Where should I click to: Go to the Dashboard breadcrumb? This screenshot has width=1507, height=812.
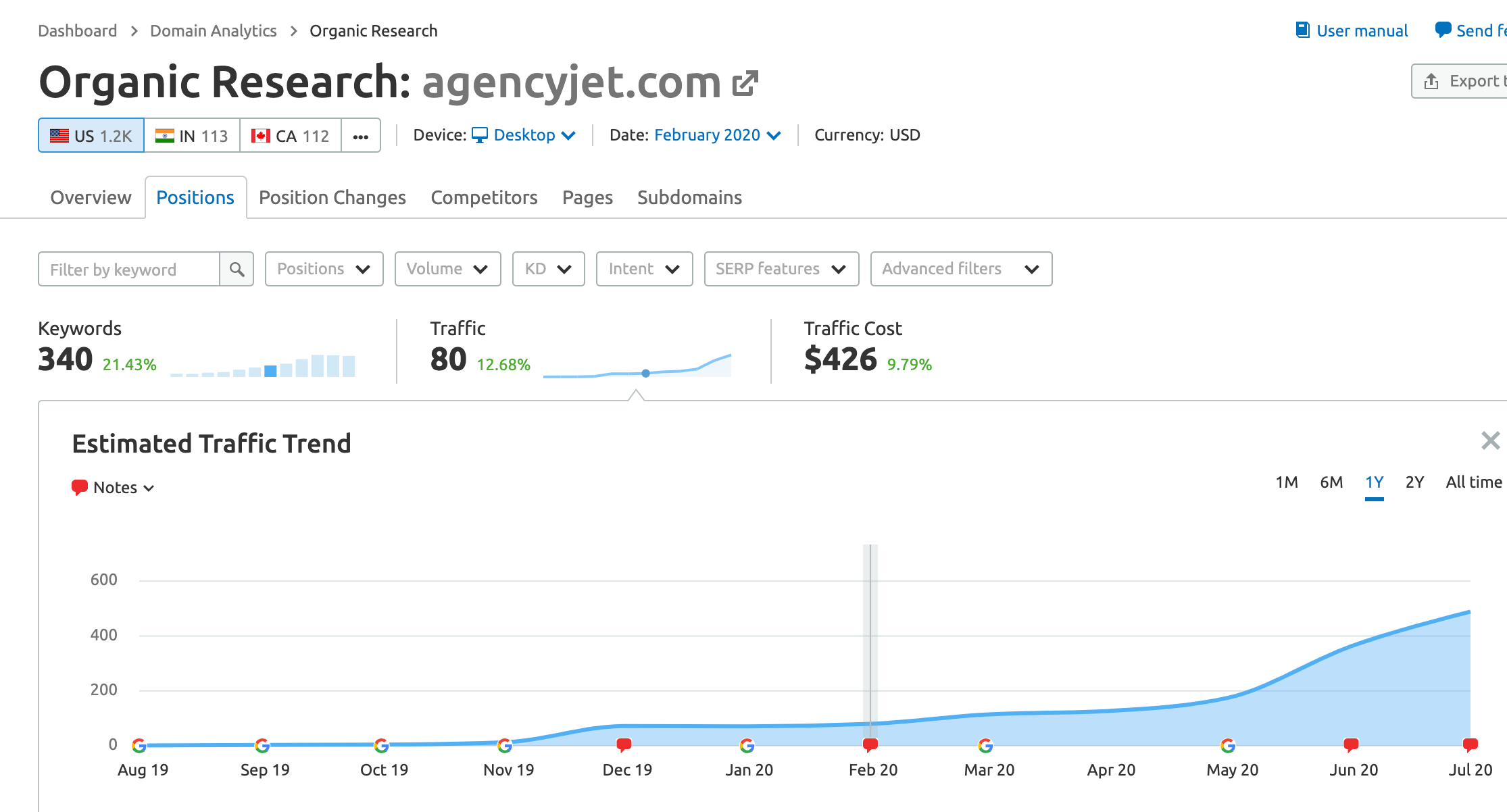tap(77, 31)
